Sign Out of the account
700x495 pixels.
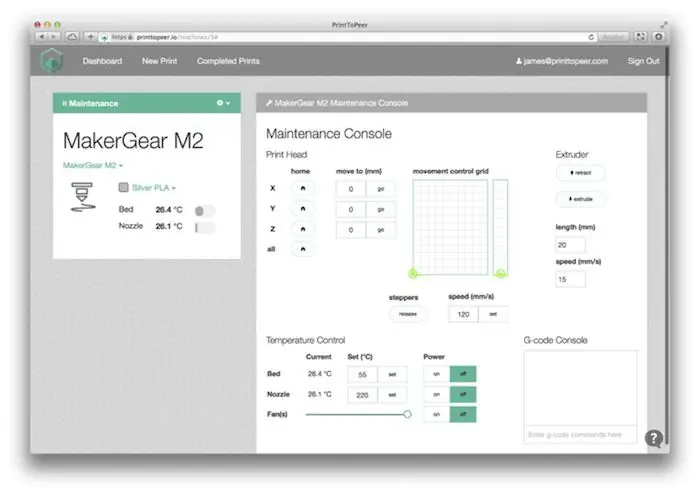point(643,61)
